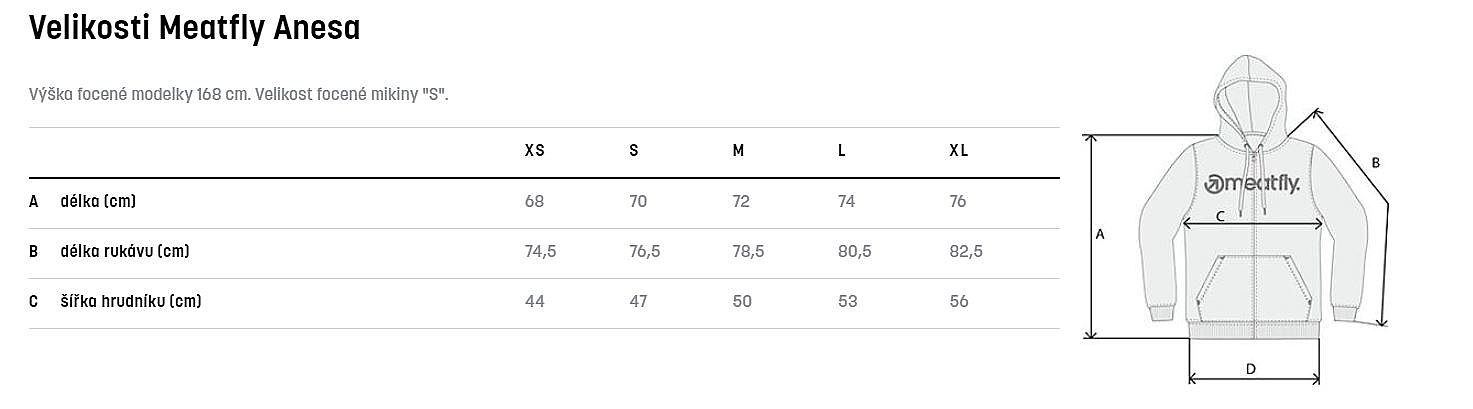
Task: Click the model height note text
Action: [x=239, y=95]
